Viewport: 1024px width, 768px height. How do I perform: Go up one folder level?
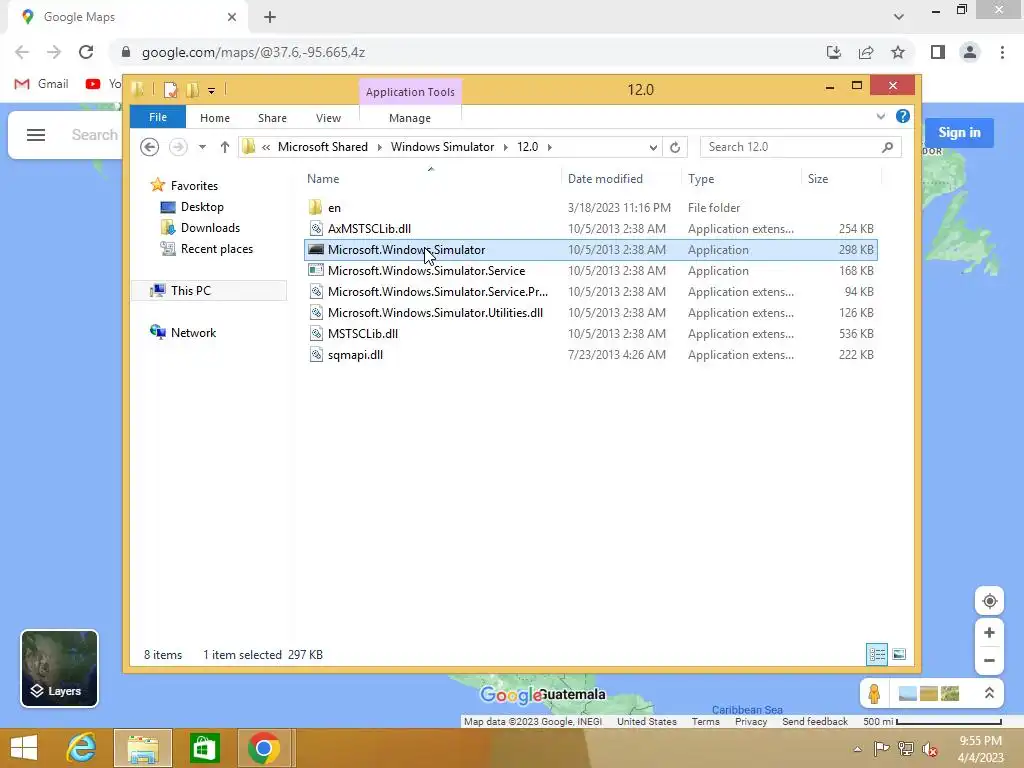point(225,147)
